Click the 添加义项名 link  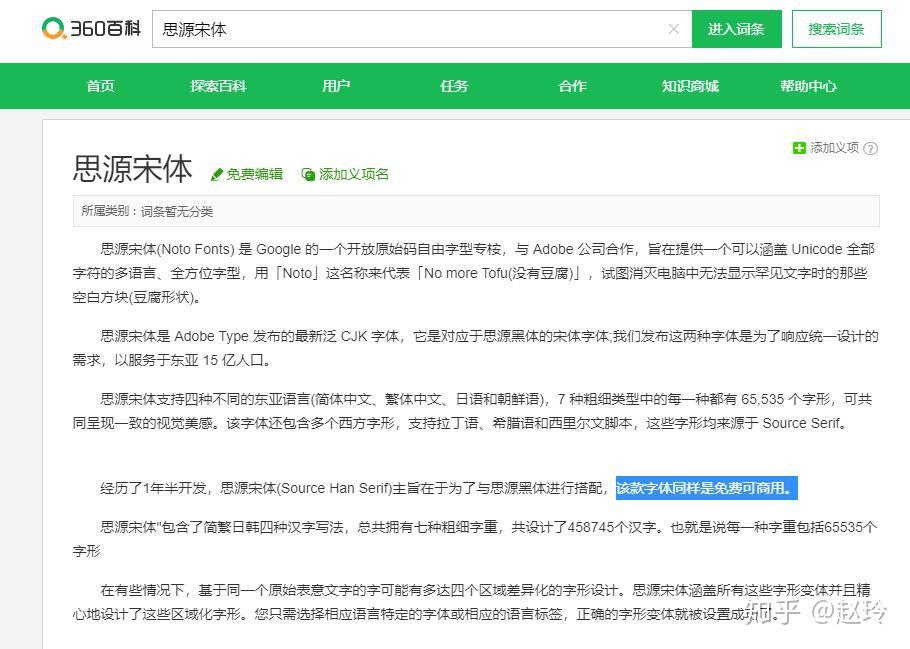coord(353,174)
